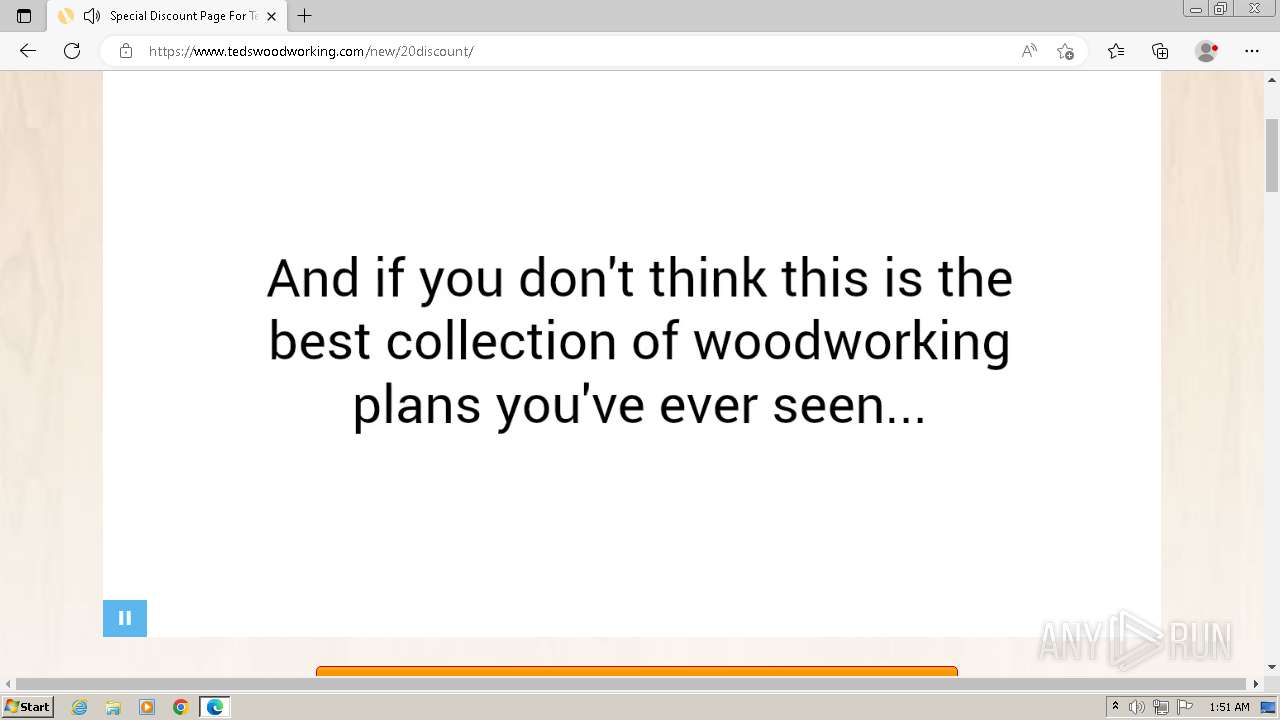Open Settings and more ellipsis menu
Image resolution: width=1280 pixels, height=720 pixels.
pos(1252,51)
